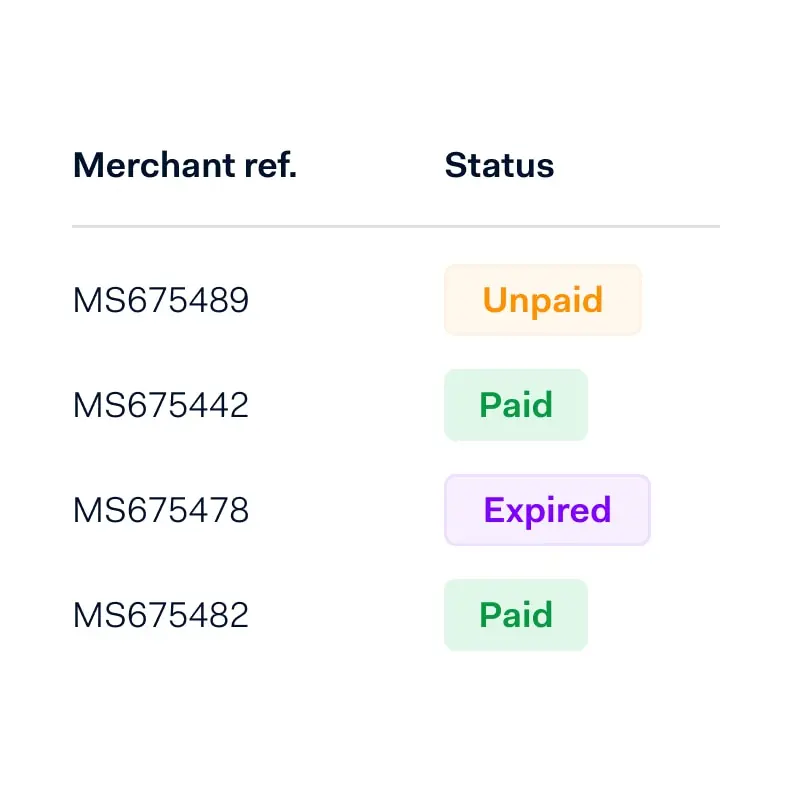
Task: Choose the row with the Expired status
Action: coord(160,510)
